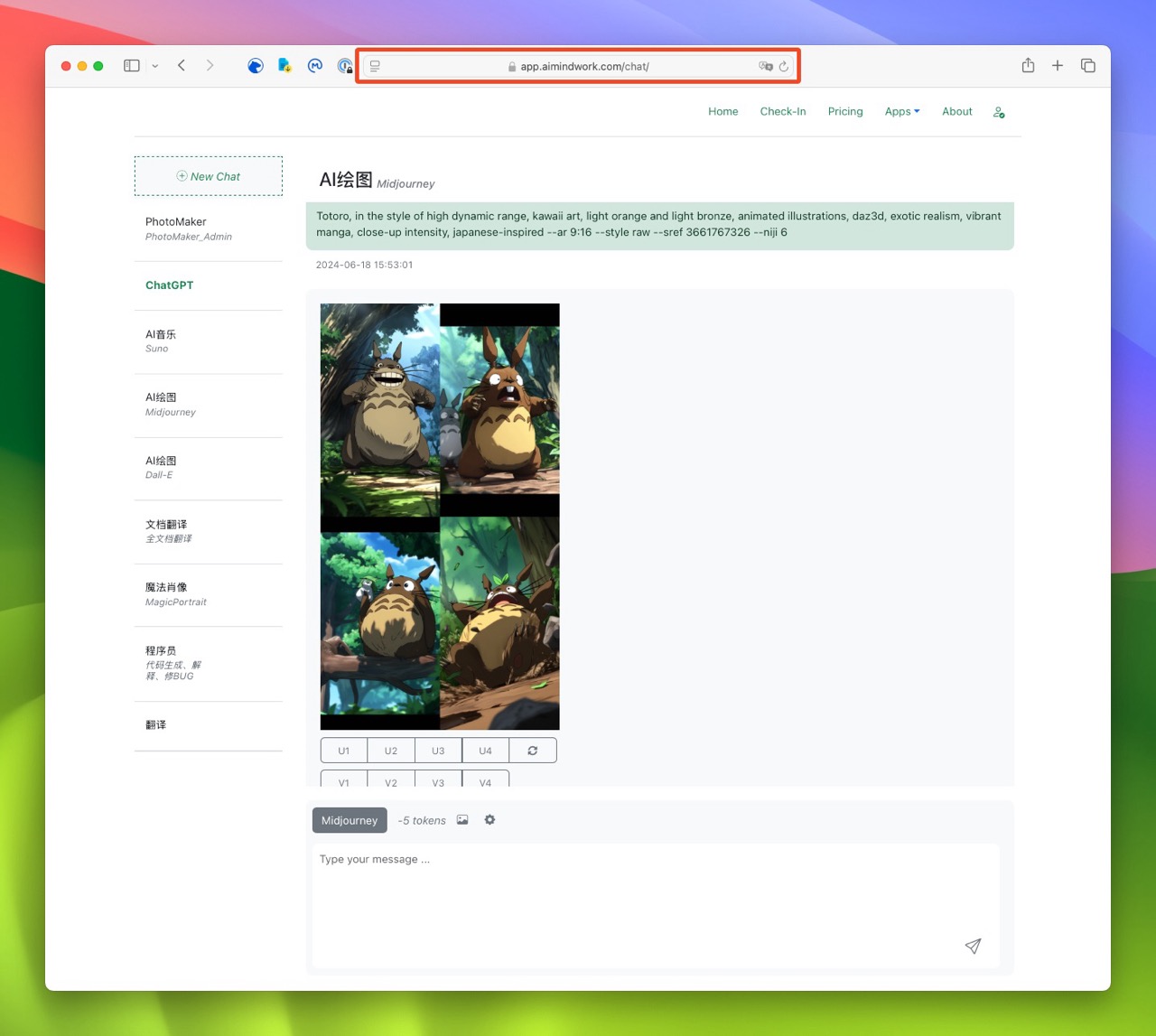Open the Safari share button
The height and width of the screenshot is (1036, 1156).
1028,65
